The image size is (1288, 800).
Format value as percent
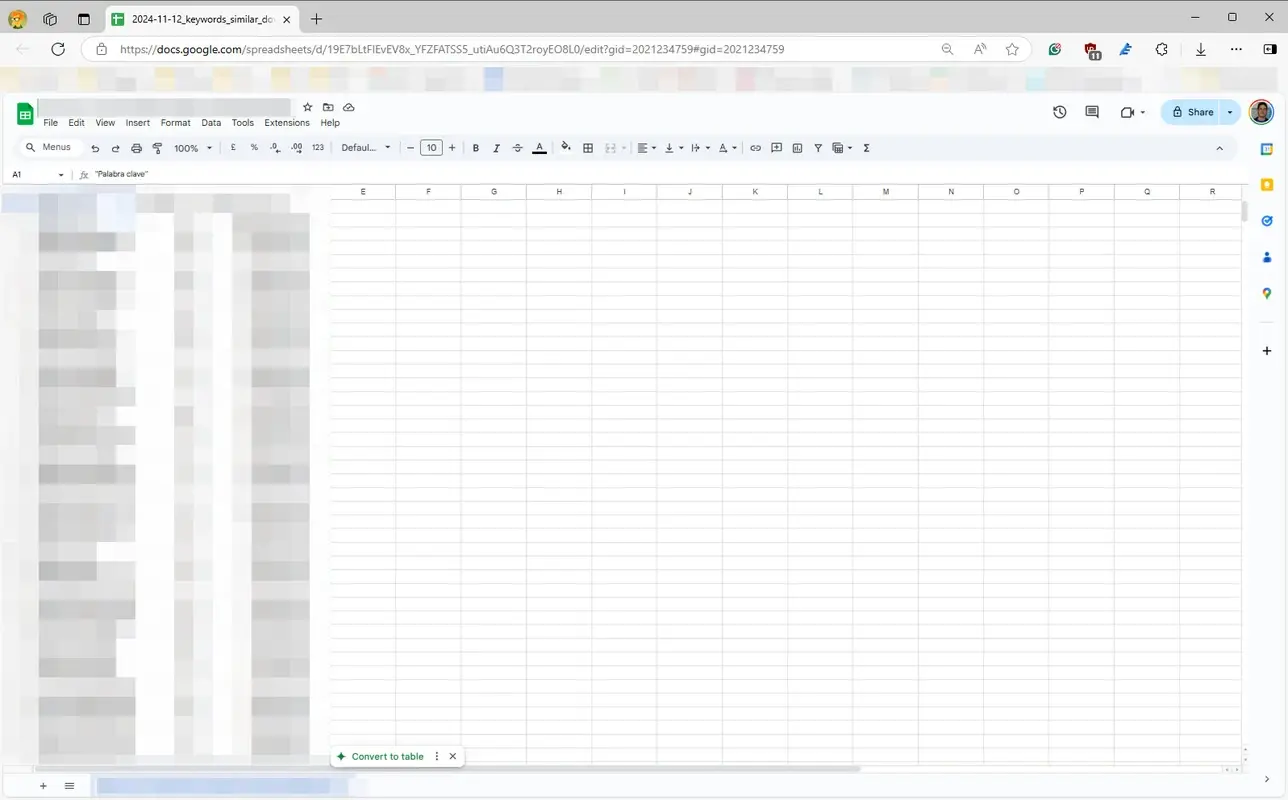pyautogui.click(x=253, y=147)
